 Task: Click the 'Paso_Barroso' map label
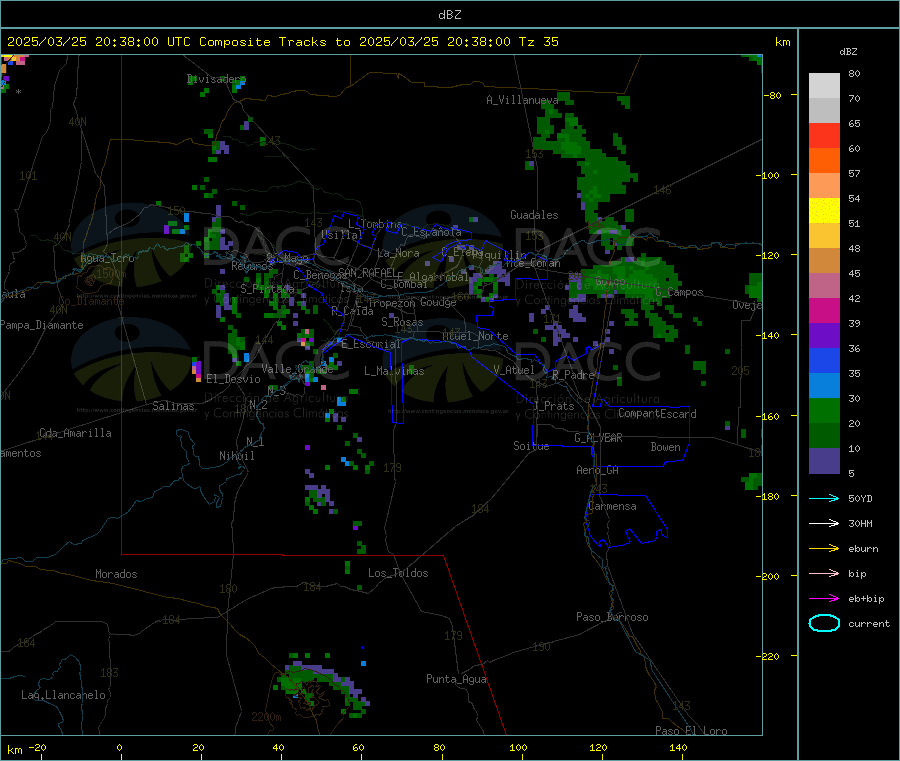click(x=612, y=617)
